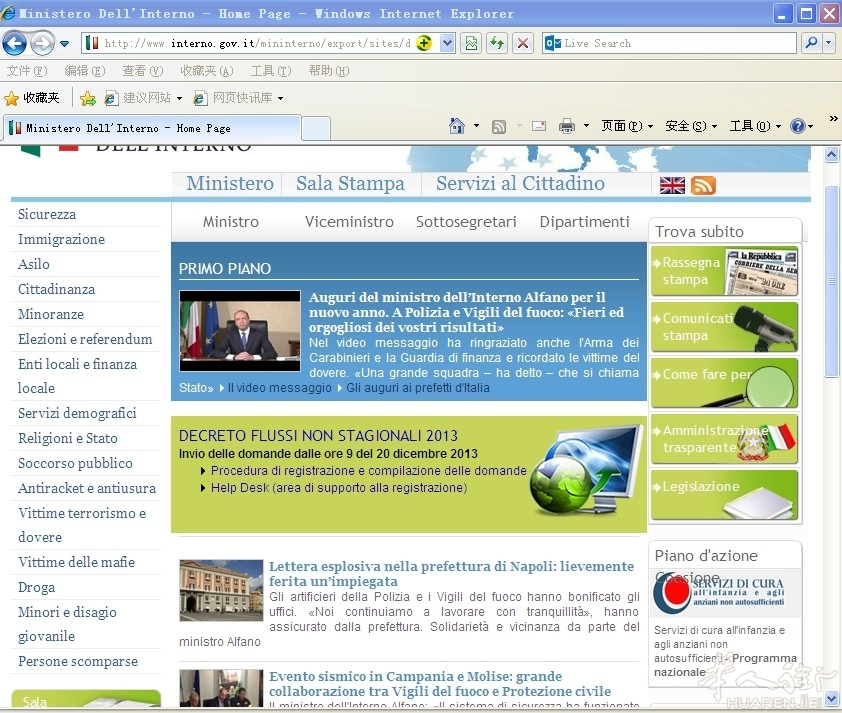Click the vertical scrollbar down arrow

coord(831,699)
